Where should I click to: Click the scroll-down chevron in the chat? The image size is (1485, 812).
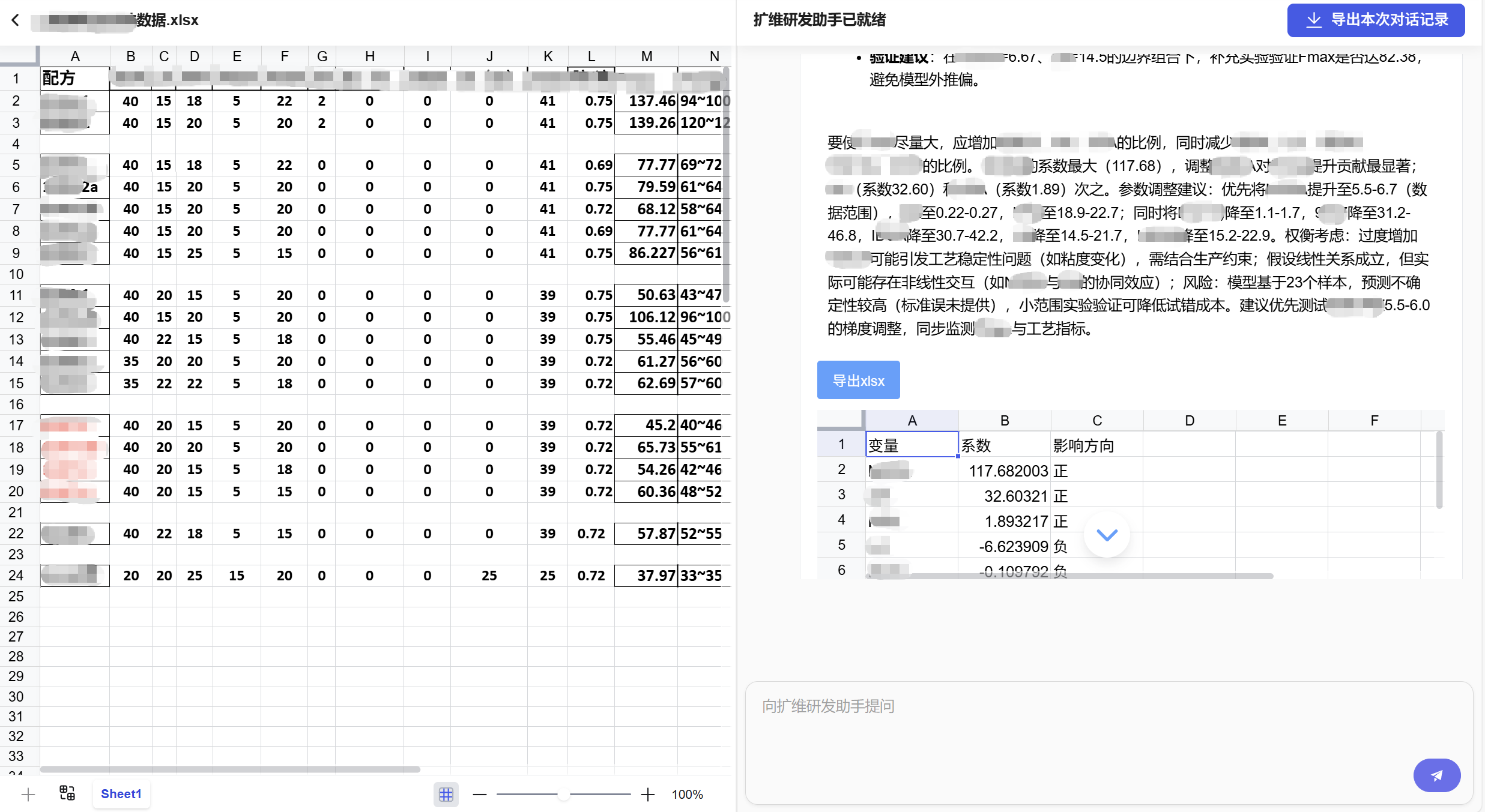[x=1107, y=534]
